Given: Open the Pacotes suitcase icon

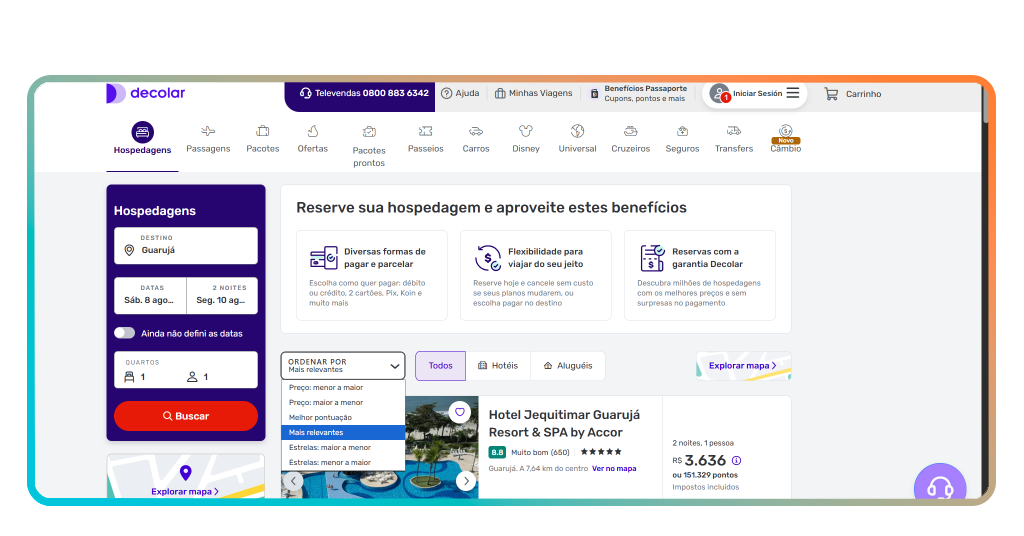Looking at the screenshot, I should click(x=263, y=131).
